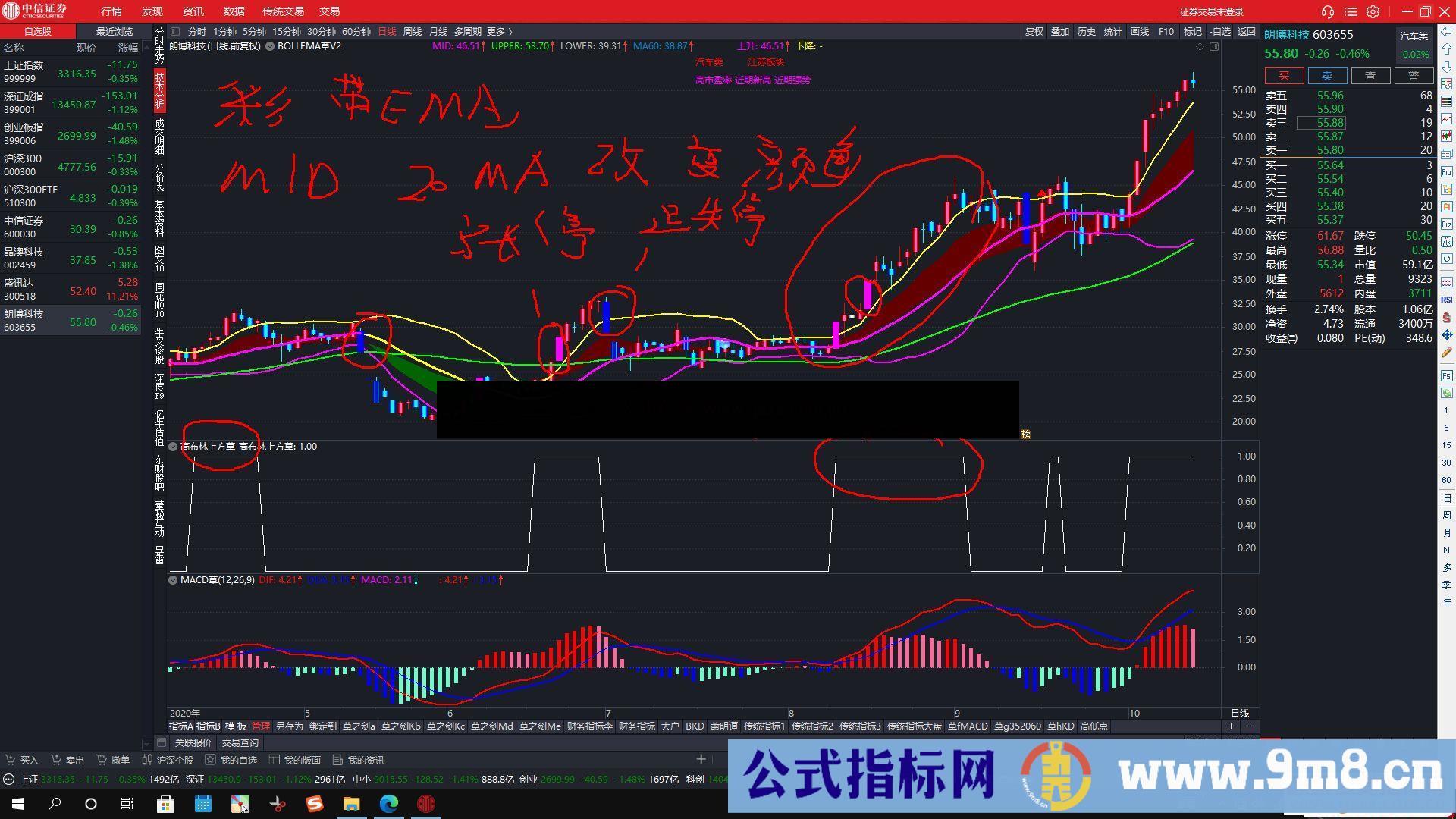Open Microsoft Edge from the Windows taskbar
Image resolution: width=1456 pixels, height=819 pixels.
(x=391, y=804)
